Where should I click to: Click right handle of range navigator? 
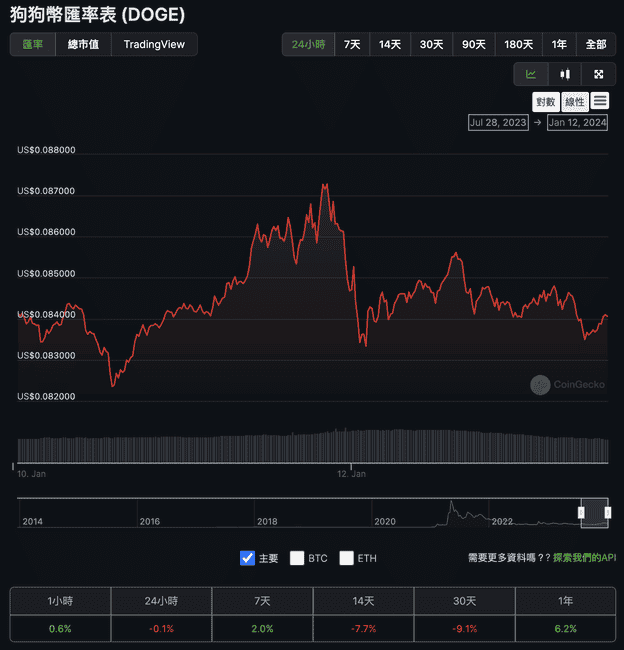pyautogui.click(x=607, y=512)
